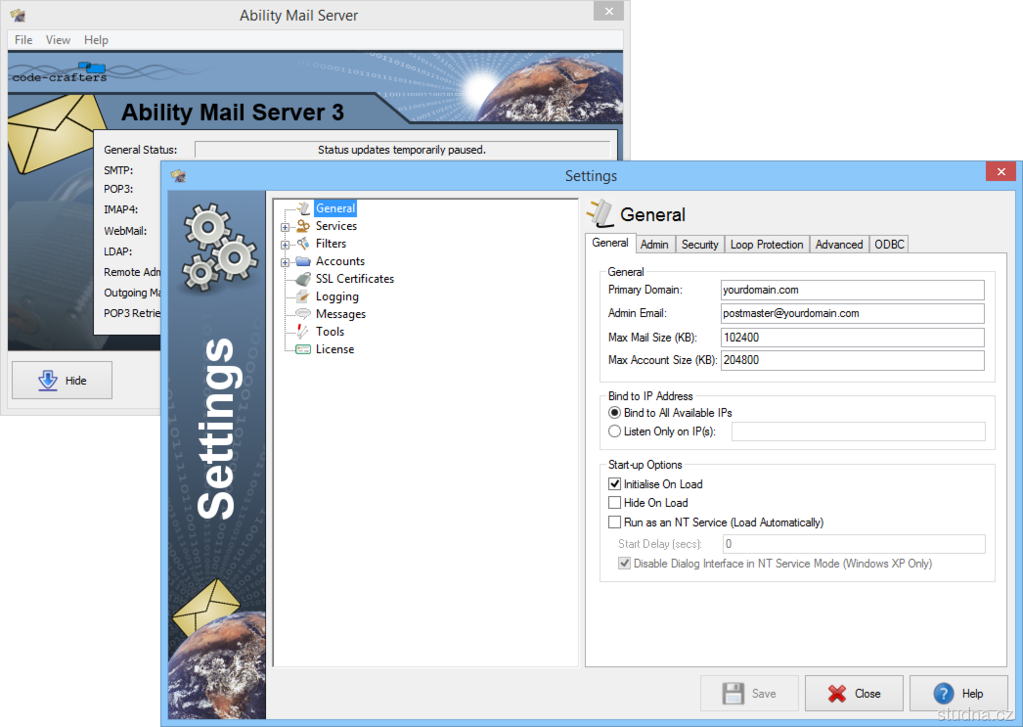
Task: Uncheck Initialise On Load
Action: 614,484
